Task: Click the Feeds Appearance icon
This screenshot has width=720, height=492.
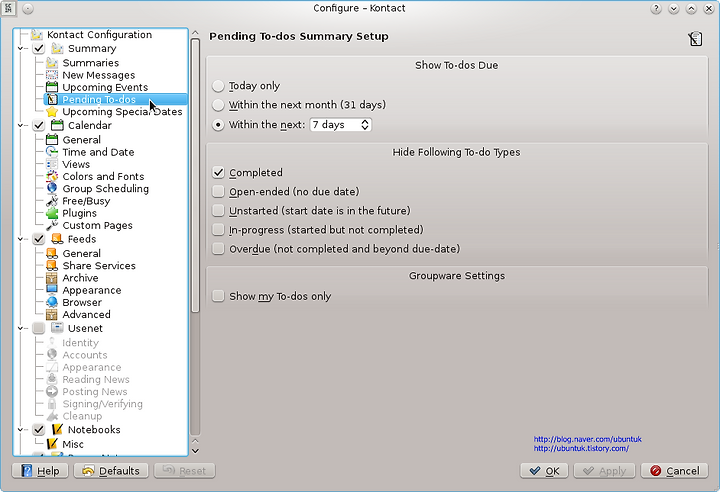Action: click(x=52, y=290)
